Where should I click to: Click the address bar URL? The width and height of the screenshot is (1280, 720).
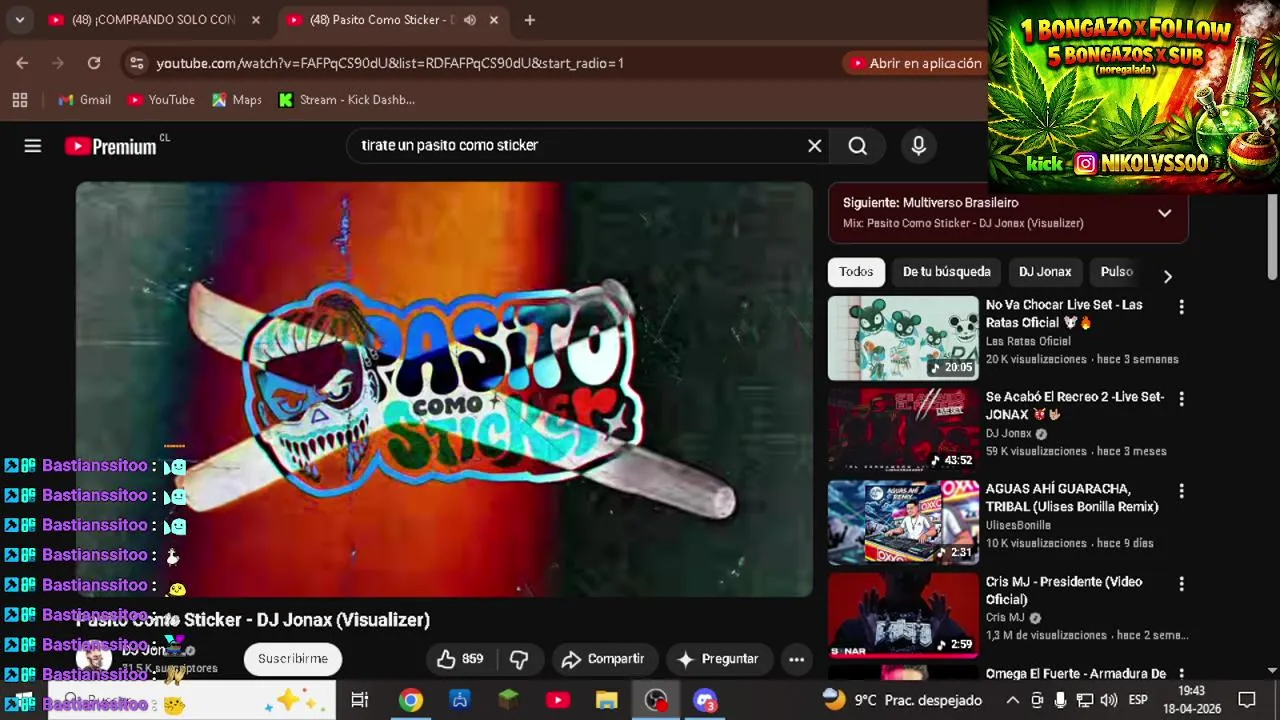click(390, 63)
